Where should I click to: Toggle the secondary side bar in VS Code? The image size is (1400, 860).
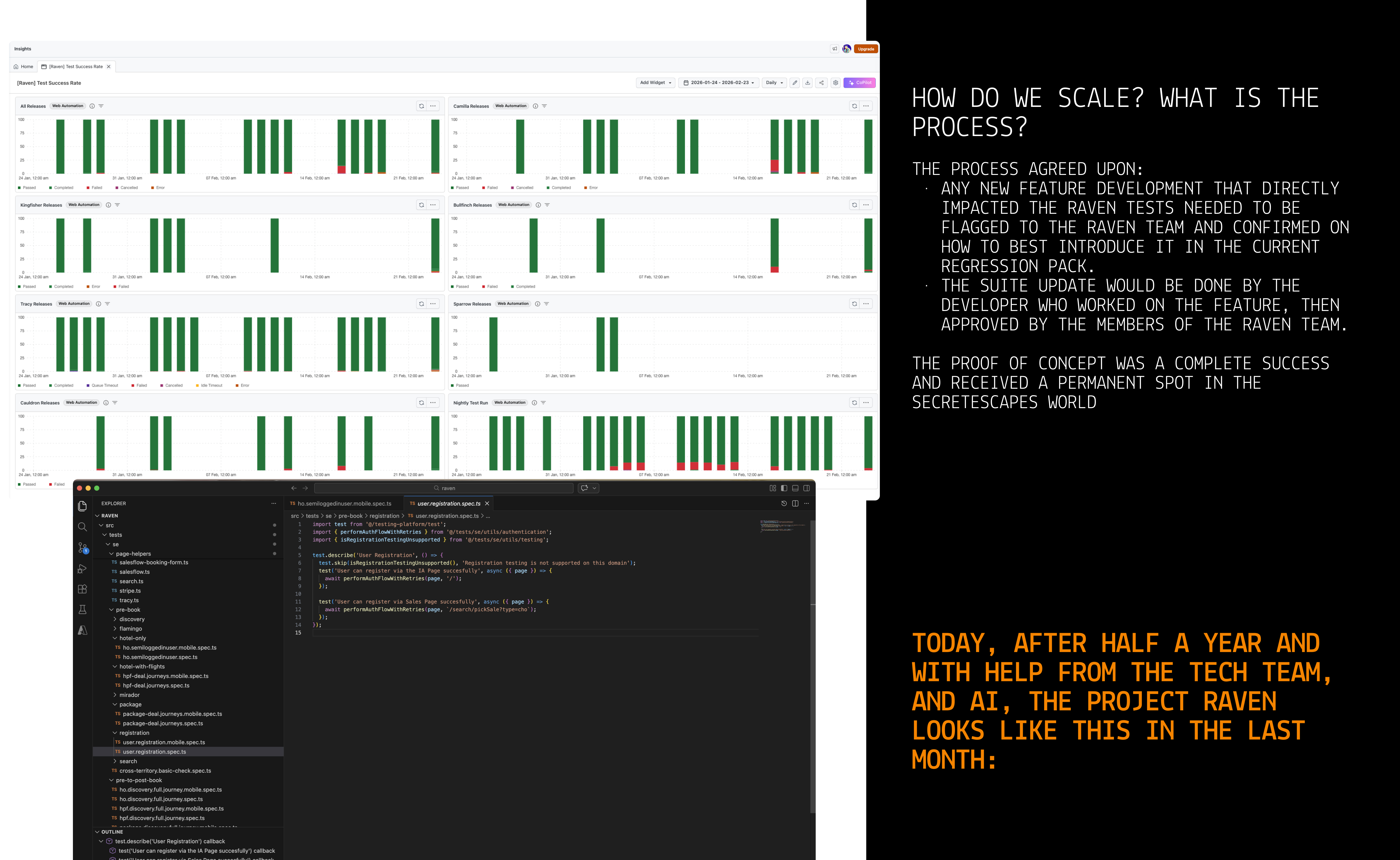tap(807, 488)
